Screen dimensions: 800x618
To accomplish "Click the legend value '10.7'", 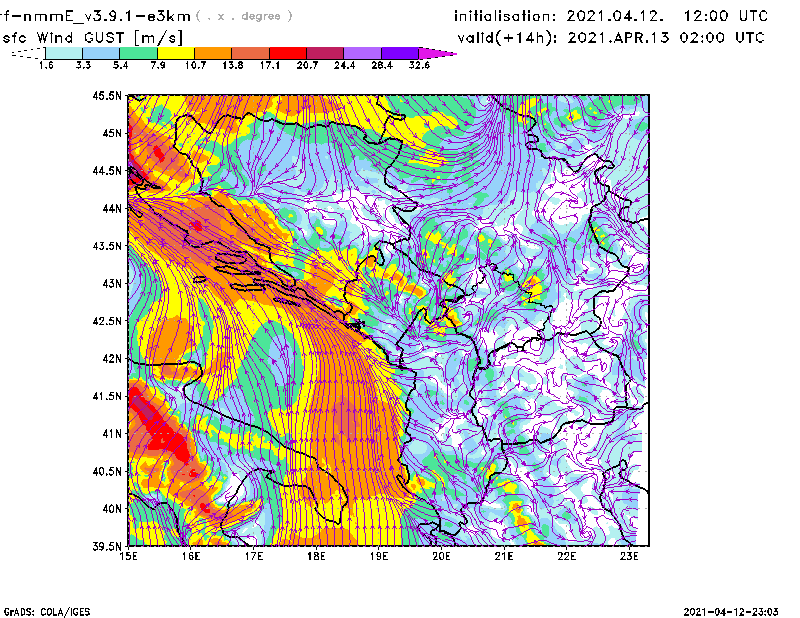I will coord(195,65).
